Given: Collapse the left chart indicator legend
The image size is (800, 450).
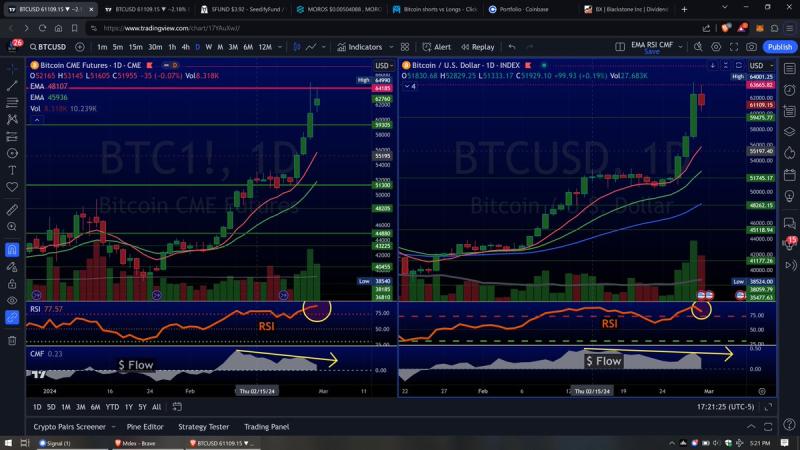Looking at the screenshot, I should 37,119.
